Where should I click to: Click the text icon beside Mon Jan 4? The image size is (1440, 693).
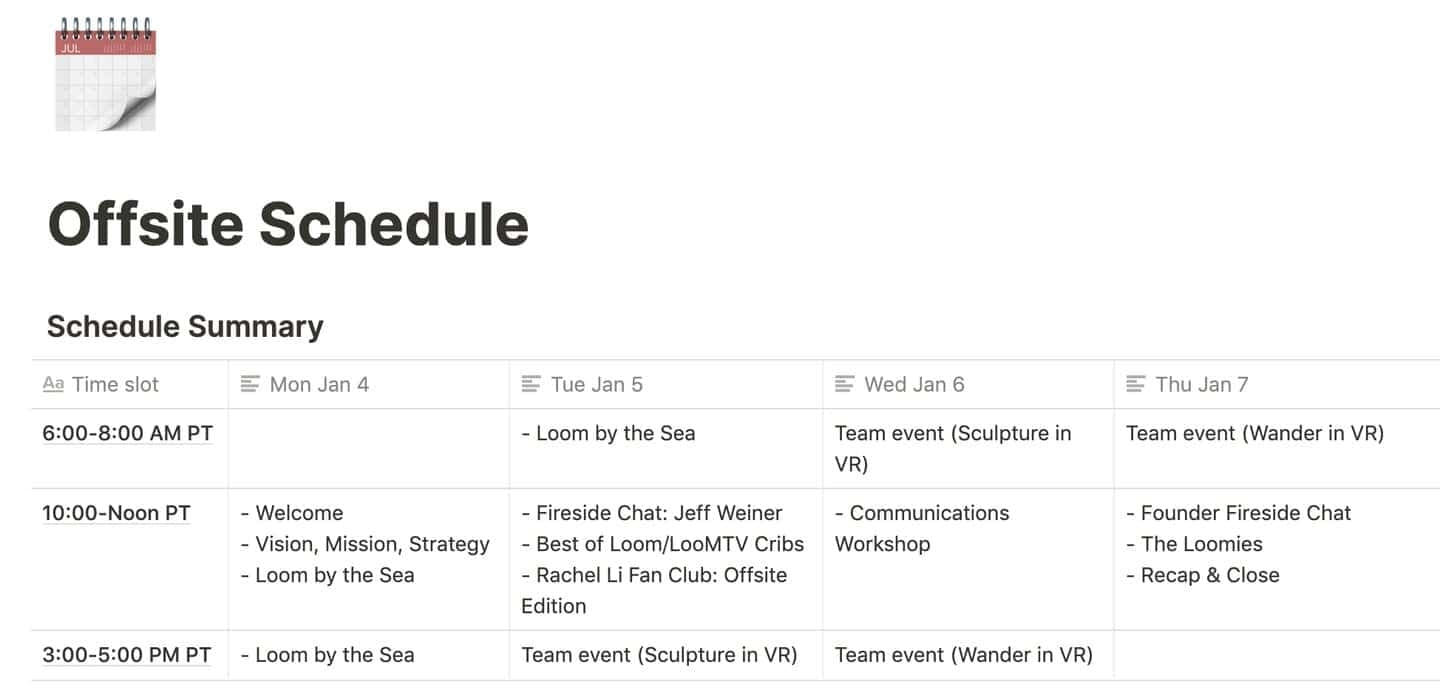point(250,385)
